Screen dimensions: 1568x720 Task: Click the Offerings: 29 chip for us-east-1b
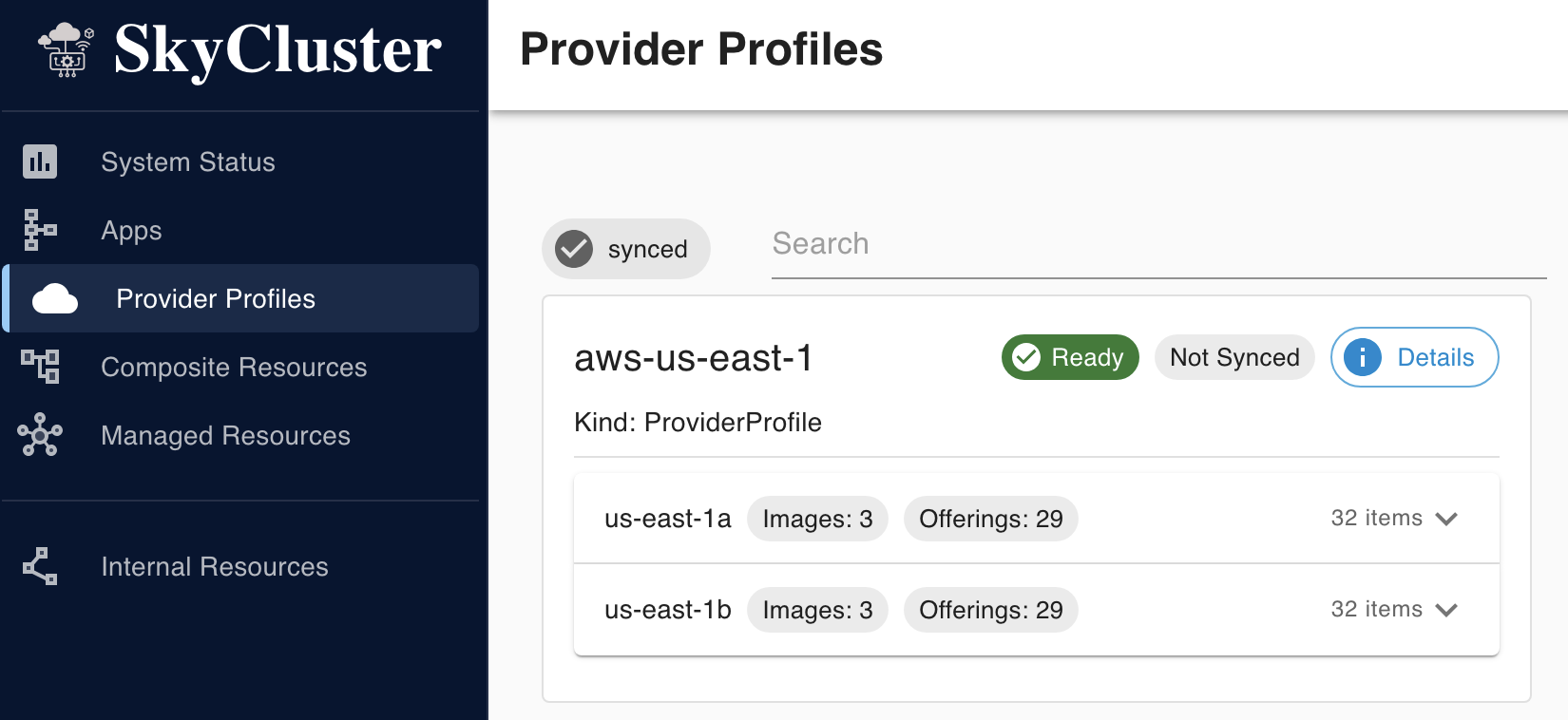point(990,610)
